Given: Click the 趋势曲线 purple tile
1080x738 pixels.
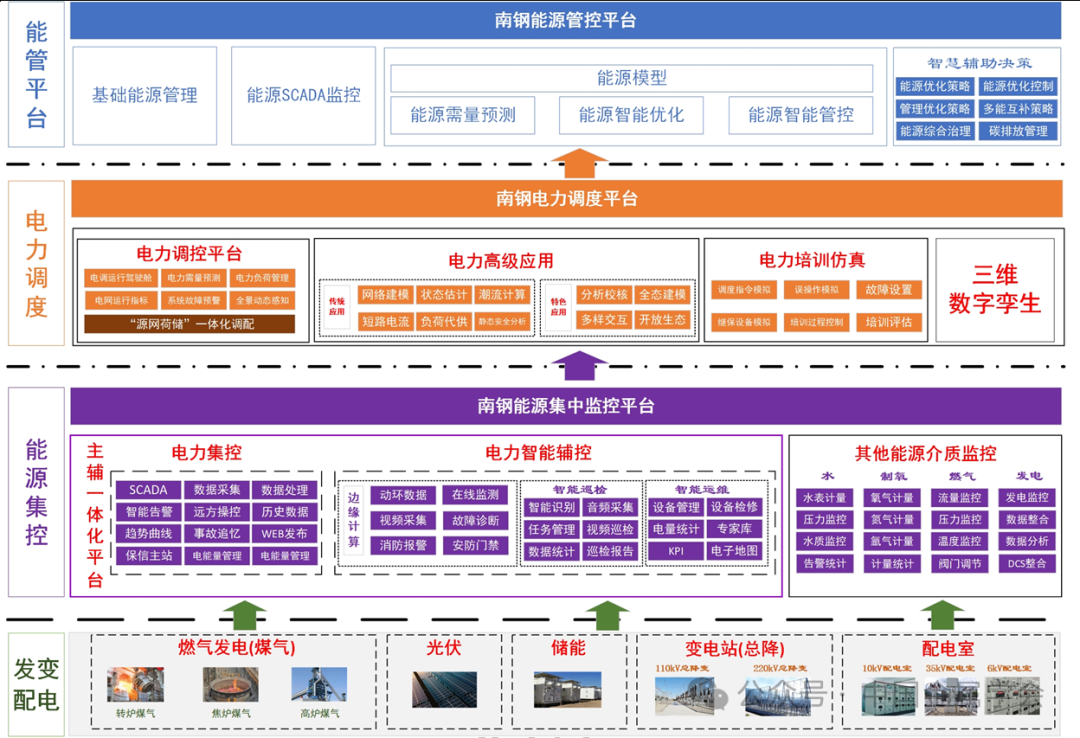Looking at the screenshot, I should [x=149, y=533].
